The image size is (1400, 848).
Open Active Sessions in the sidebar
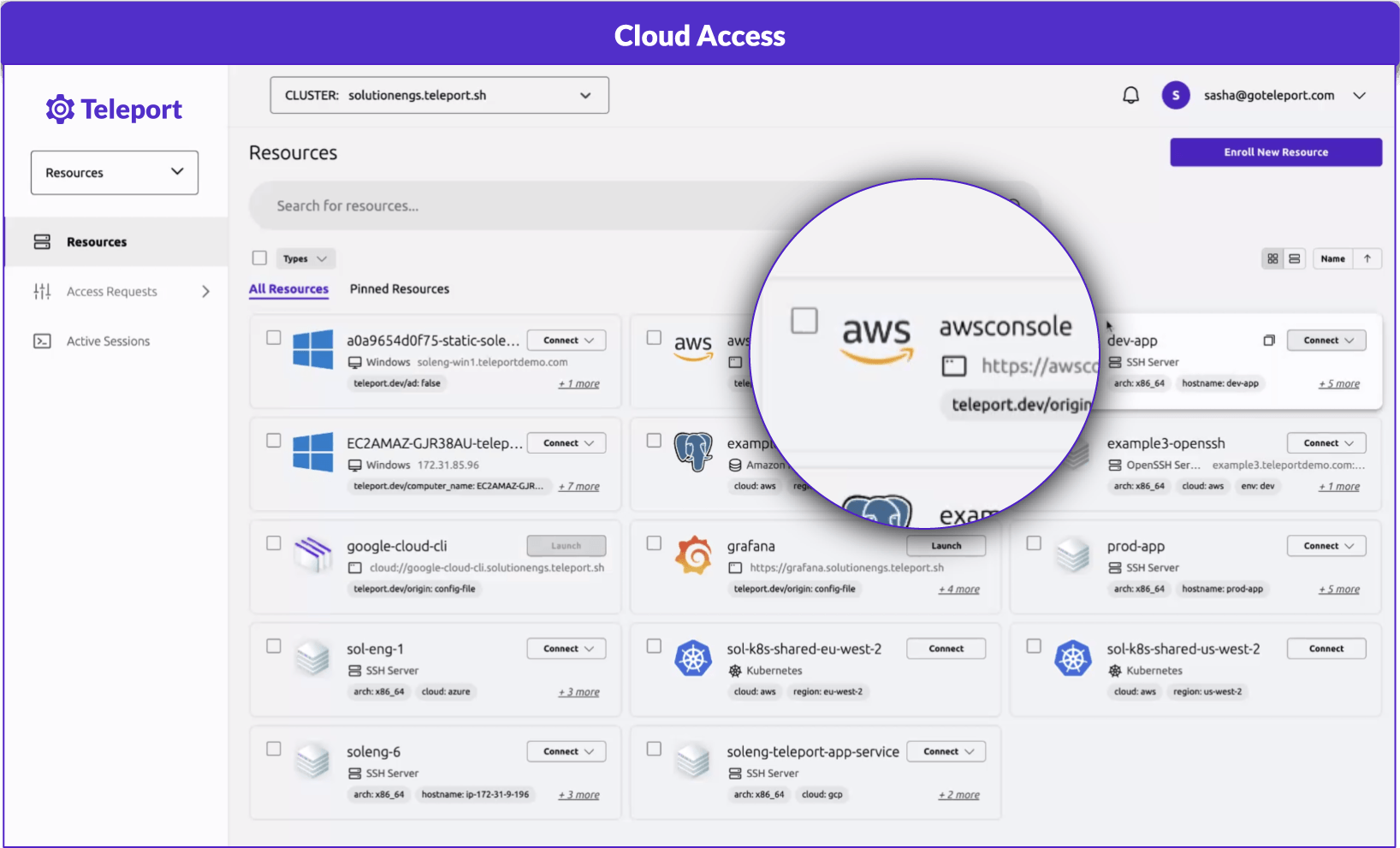point(116,341)
